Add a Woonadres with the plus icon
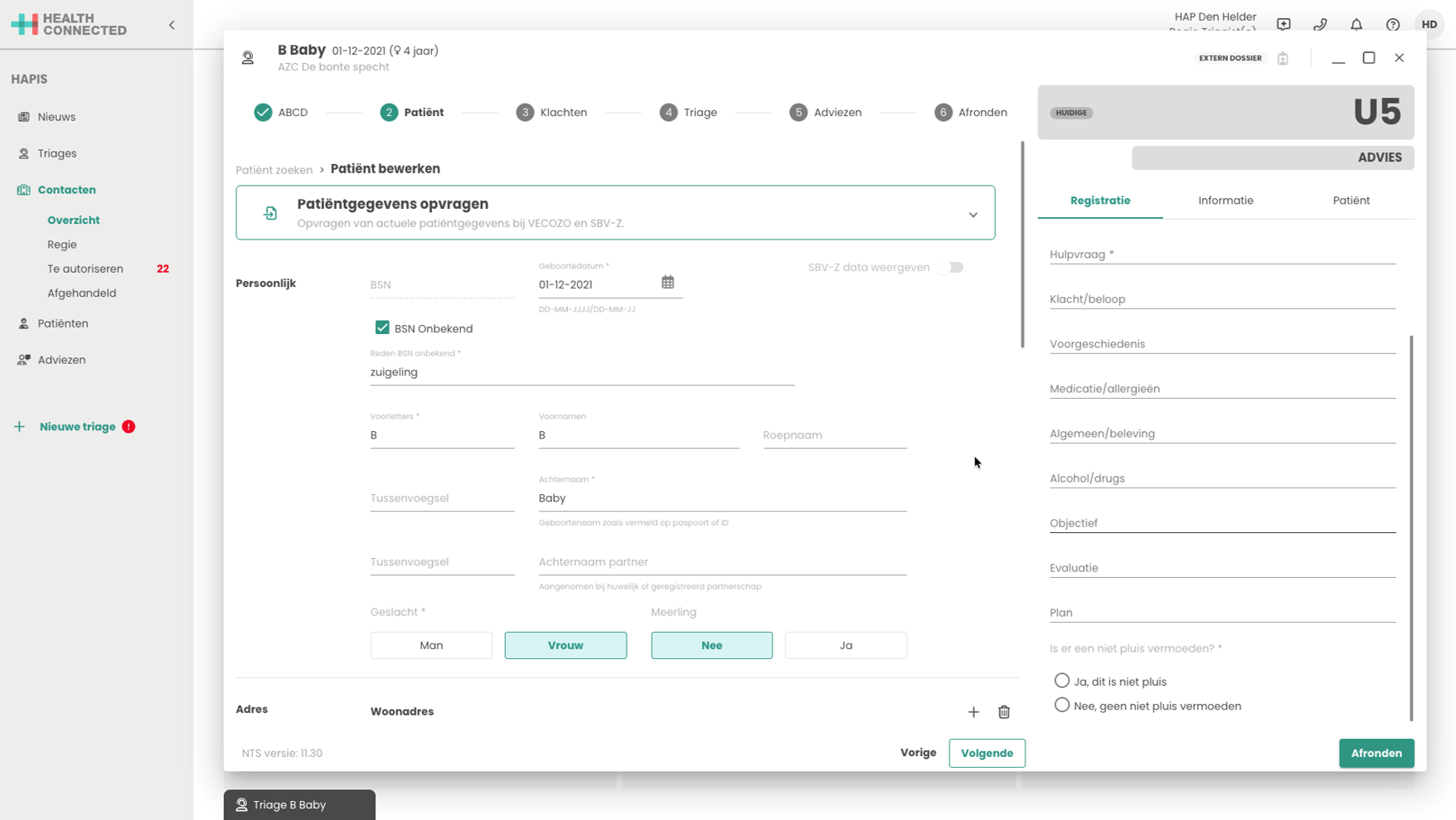 click(x=973, y=712)
